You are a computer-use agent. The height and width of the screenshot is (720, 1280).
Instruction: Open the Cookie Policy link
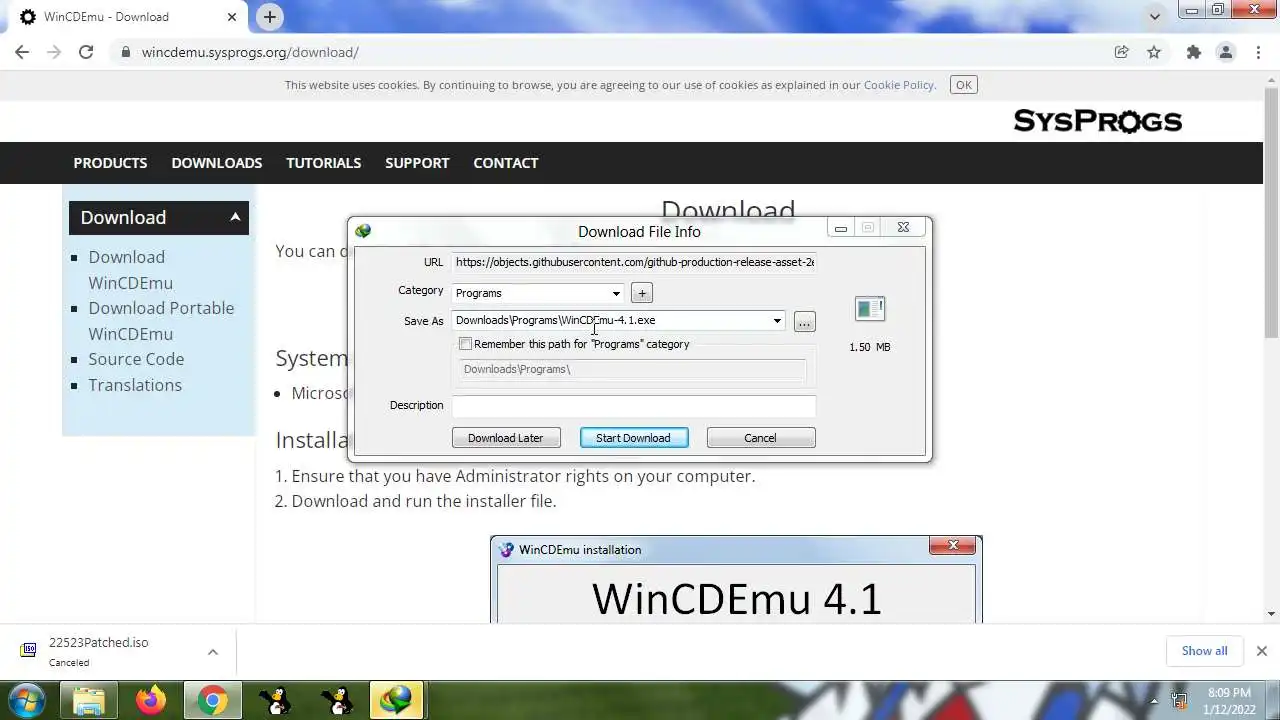tap(898, 85)
